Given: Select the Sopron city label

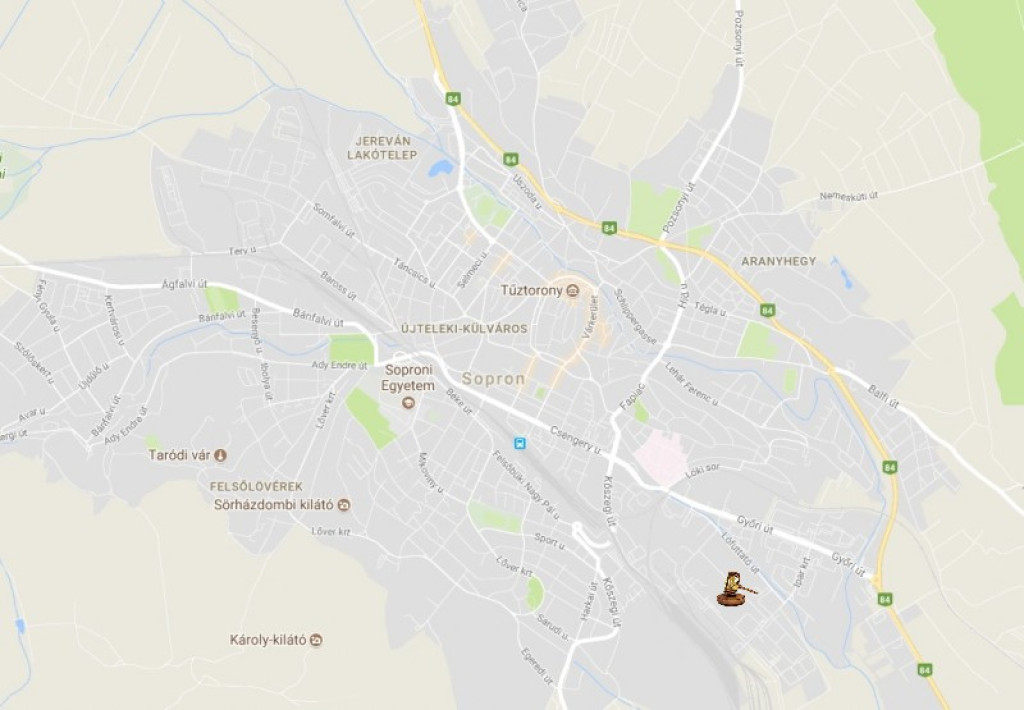Looking at the screenshot, I should click(x=493, y=379).
